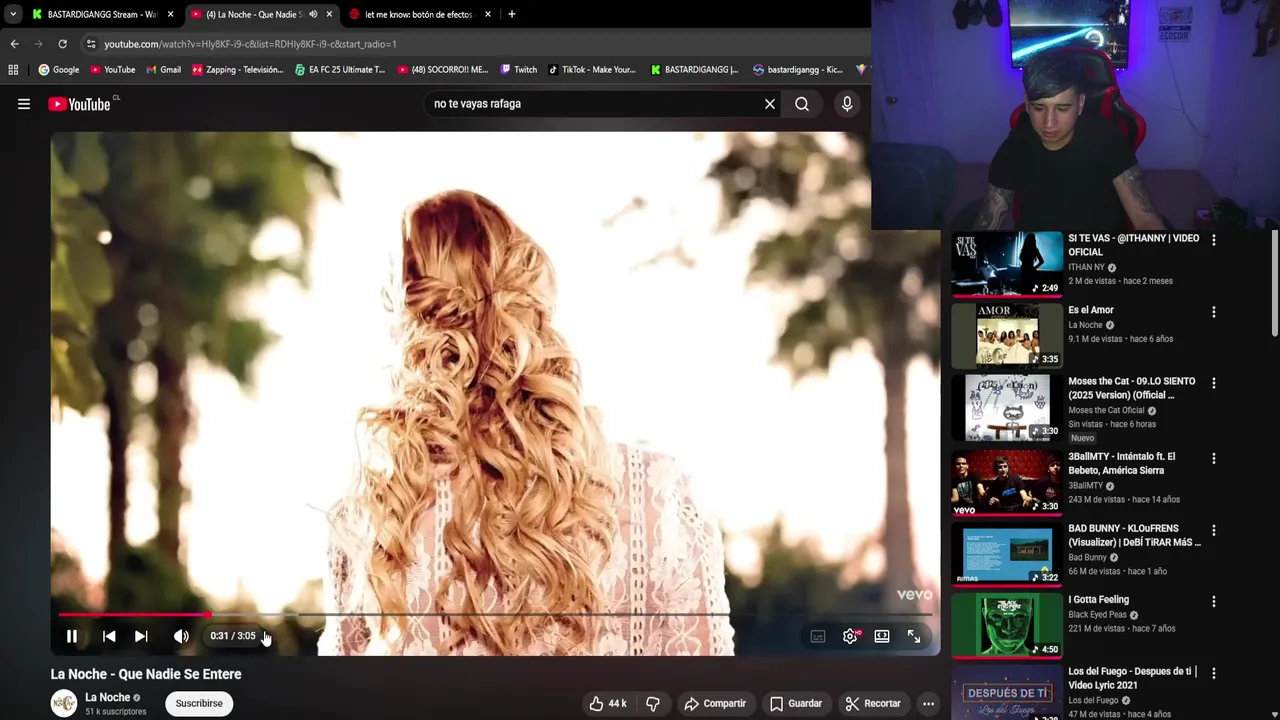Subscribe to La Noche via Suscribirse
1280x720 pixels.
pos(199,703)
